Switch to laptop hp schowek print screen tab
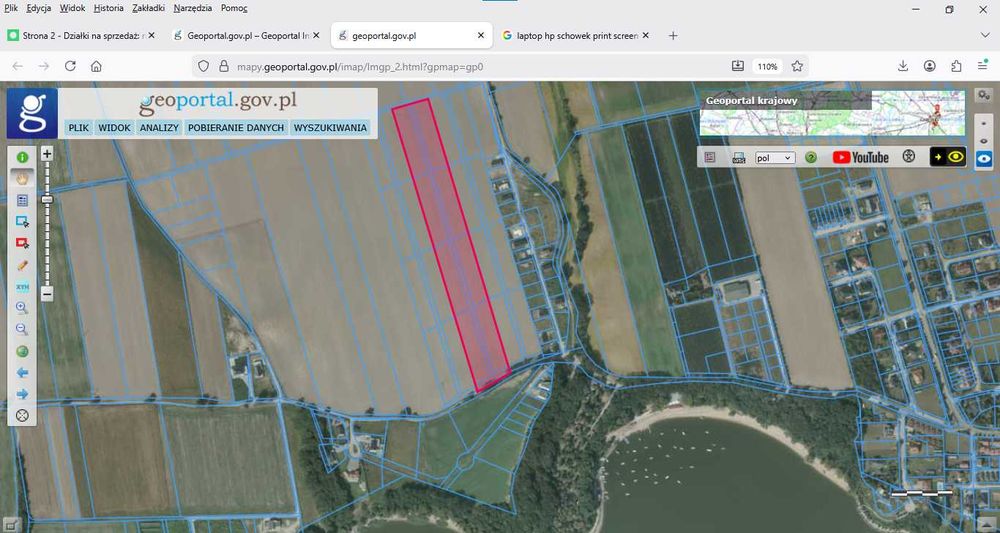The height and width of the screenshot is (533, 1000). click(577, 36)
